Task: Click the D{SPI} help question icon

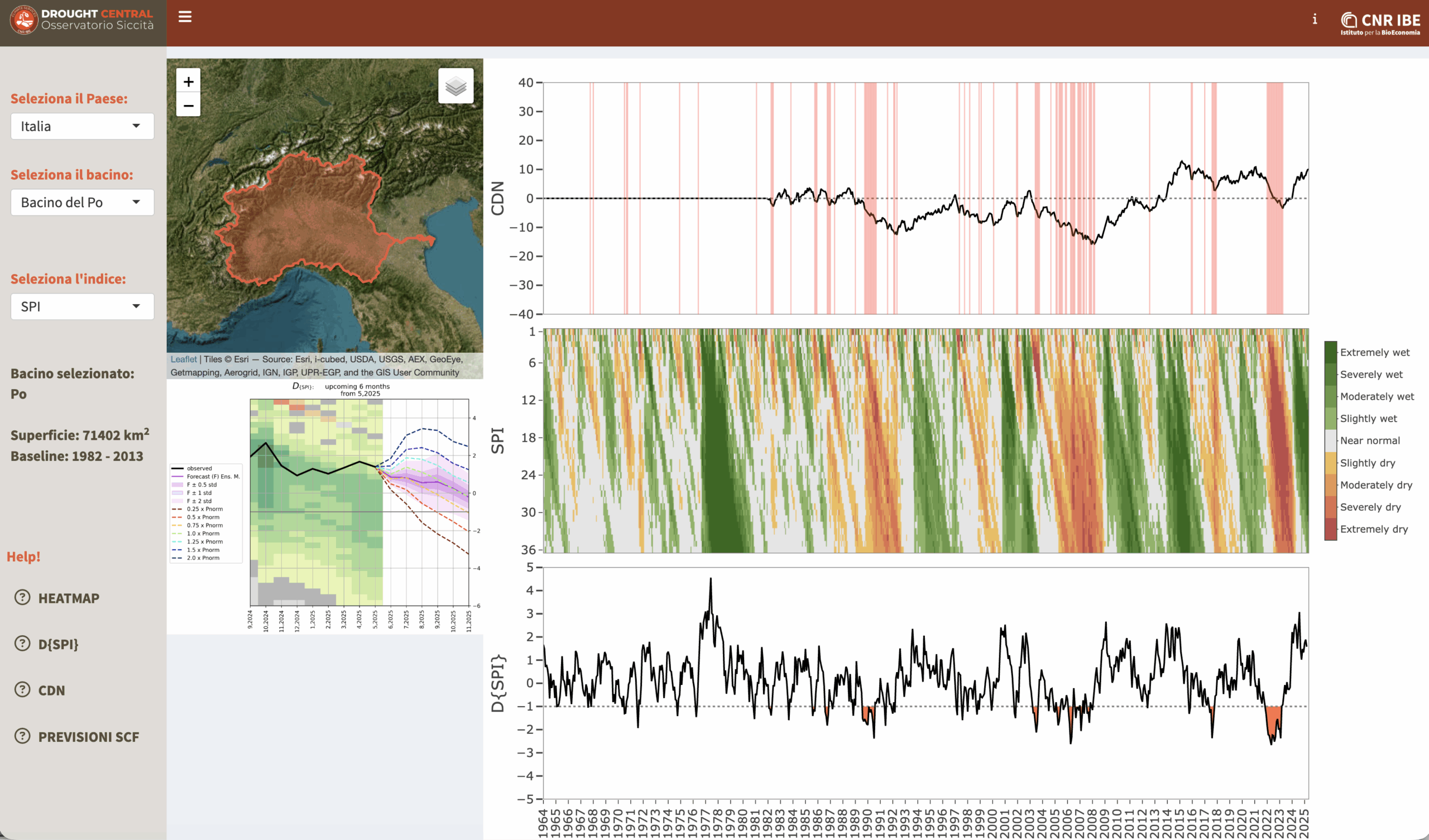Action: coord(22,643)
